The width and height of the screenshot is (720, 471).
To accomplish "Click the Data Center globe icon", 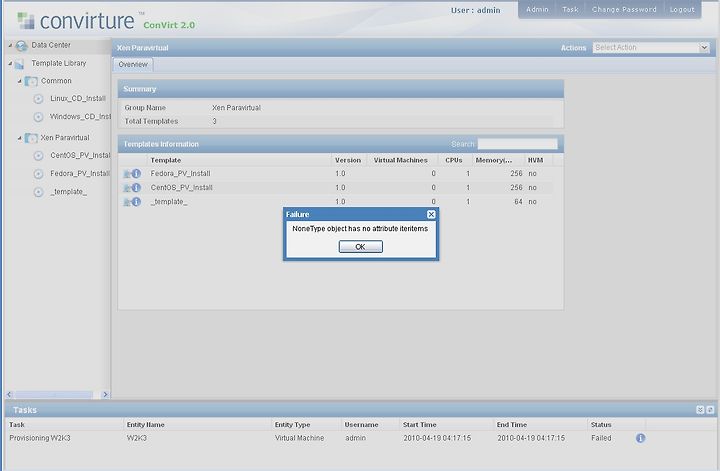I will 21,46.
